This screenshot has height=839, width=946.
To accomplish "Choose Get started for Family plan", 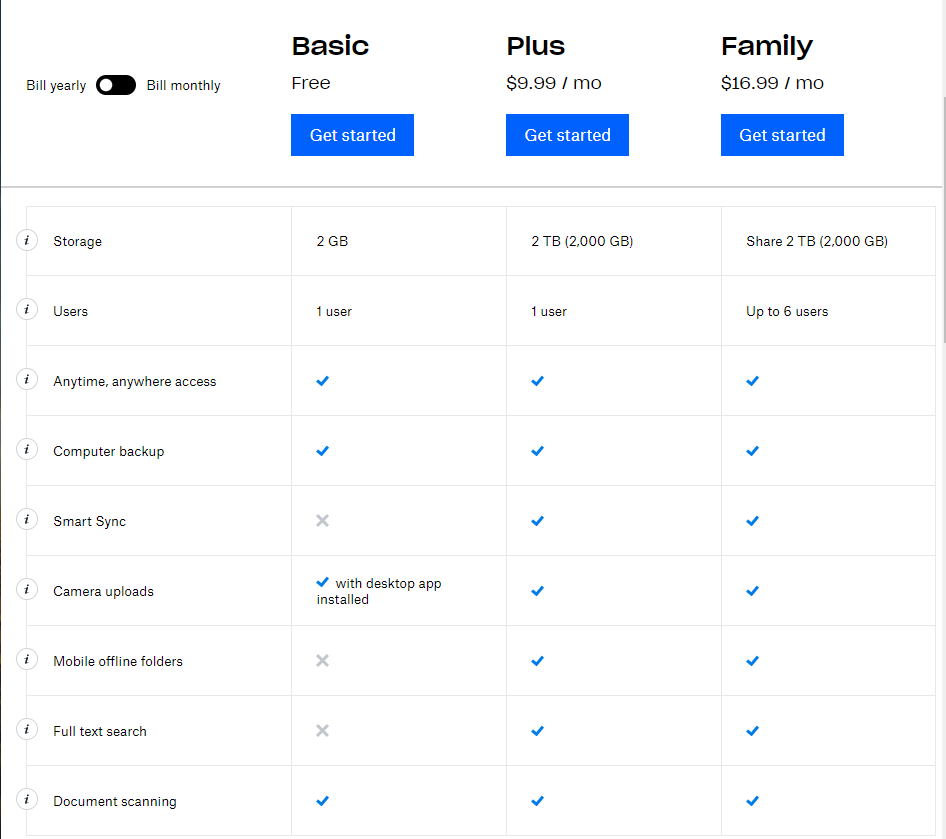I will click(782, 135).
